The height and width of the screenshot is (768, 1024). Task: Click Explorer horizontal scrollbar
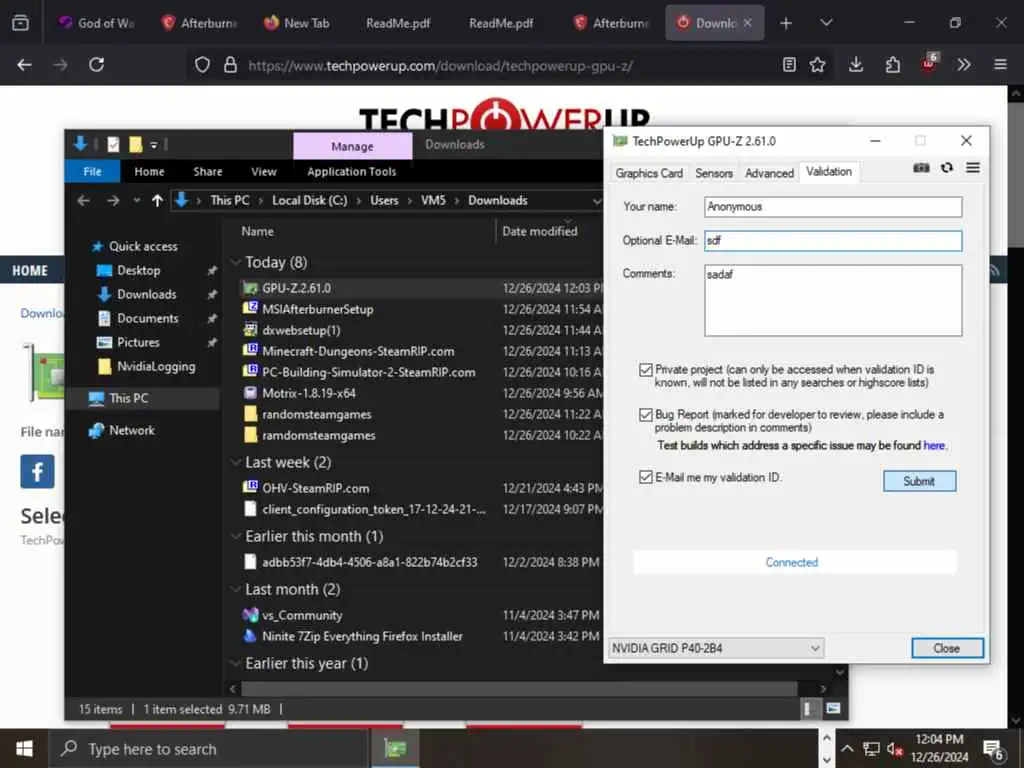(x=519, y=688)
